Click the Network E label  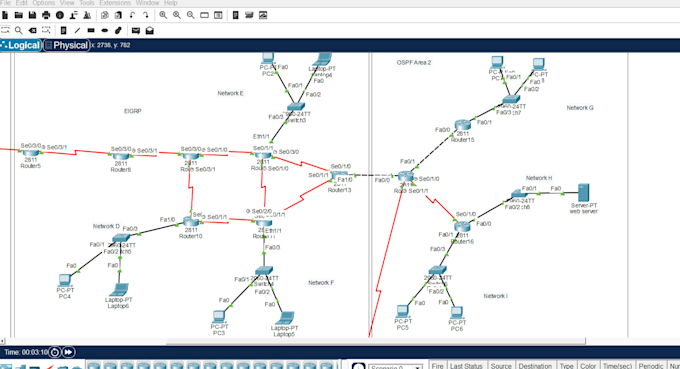point(230,93)
